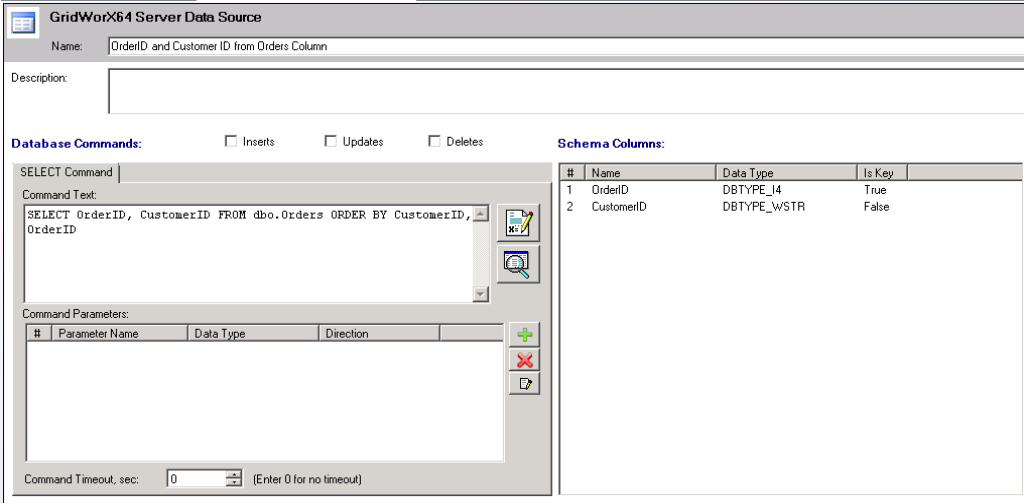The width and height of the screenshot is (1024, 503).
Task: Click inside the Name field
Action: (560, 46)
